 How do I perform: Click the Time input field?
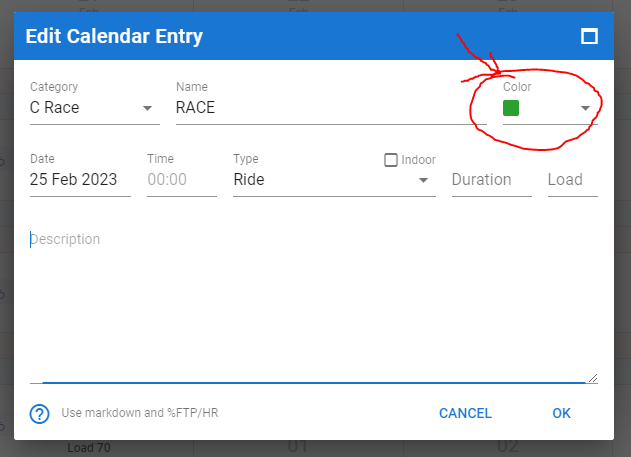[181, 180]
